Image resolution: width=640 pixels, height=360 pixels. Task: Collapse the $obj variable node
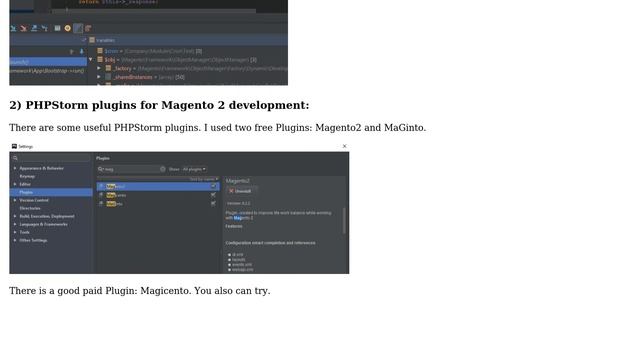91,60
